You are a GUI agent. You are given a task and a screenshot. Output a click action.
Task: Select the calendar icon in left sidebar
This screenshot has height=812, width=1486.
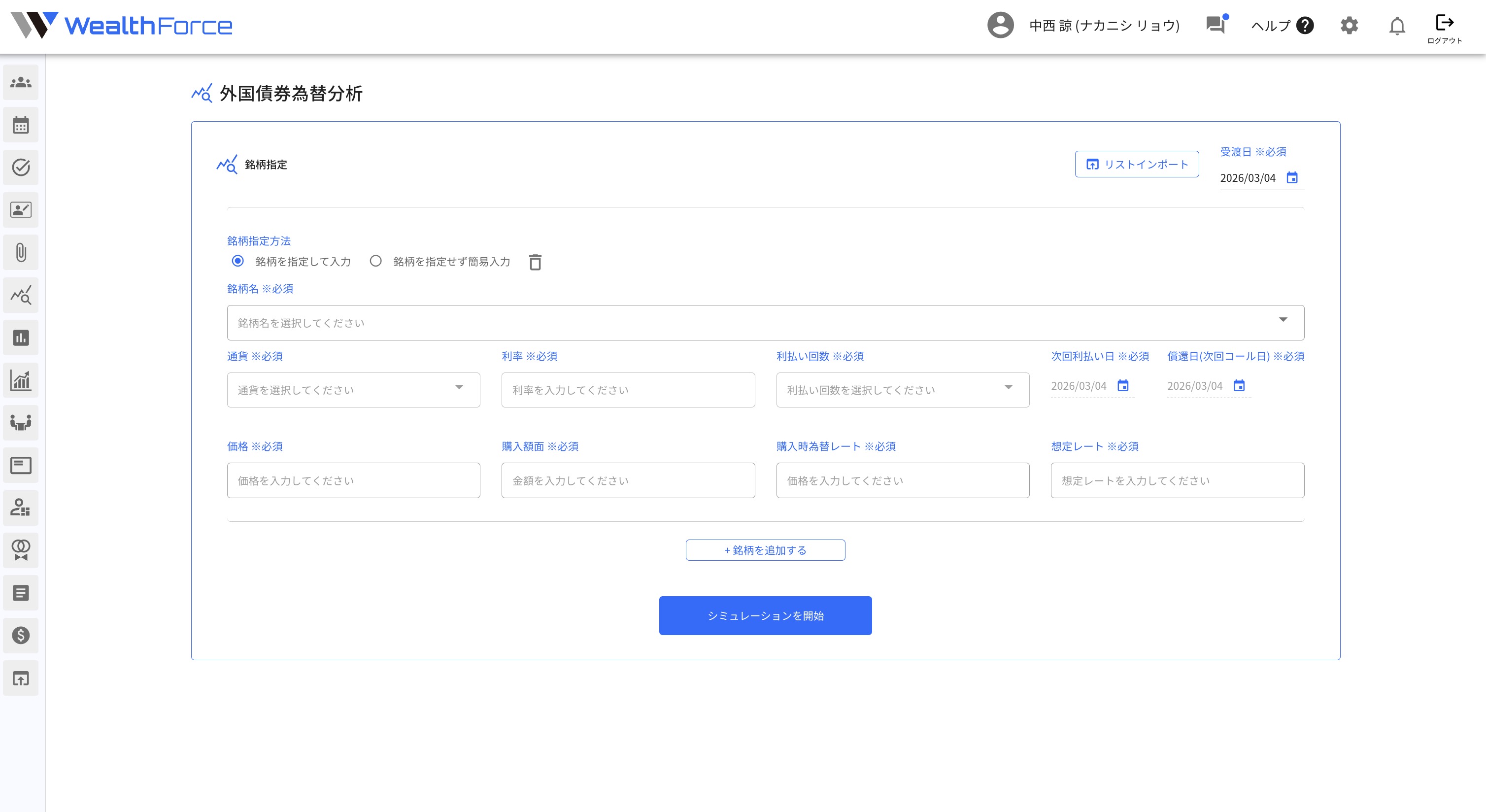click(21, 125)
